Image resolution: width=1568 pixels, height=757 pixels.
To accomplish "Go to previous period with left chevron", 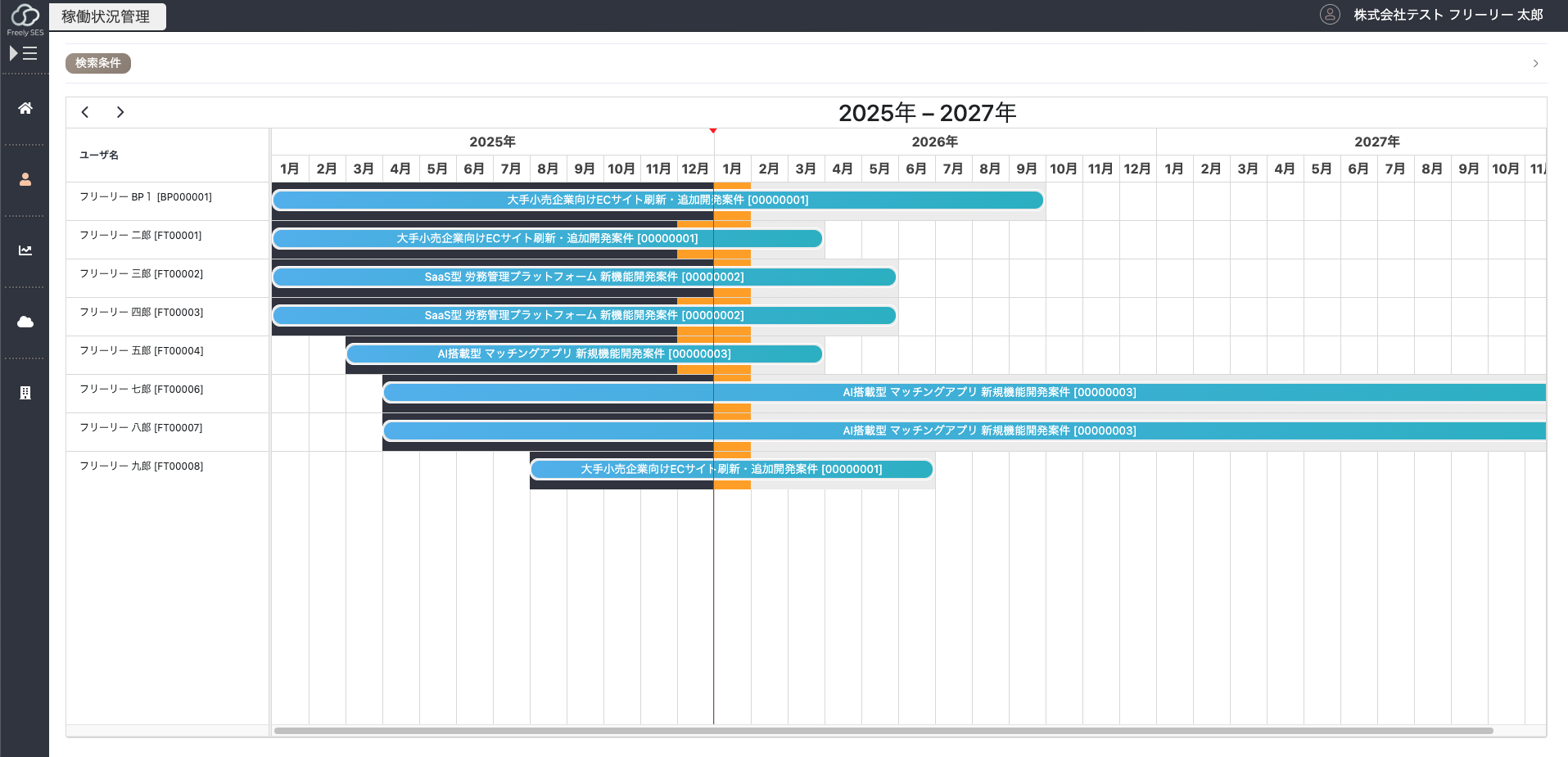I will click(x=85, y=112).
